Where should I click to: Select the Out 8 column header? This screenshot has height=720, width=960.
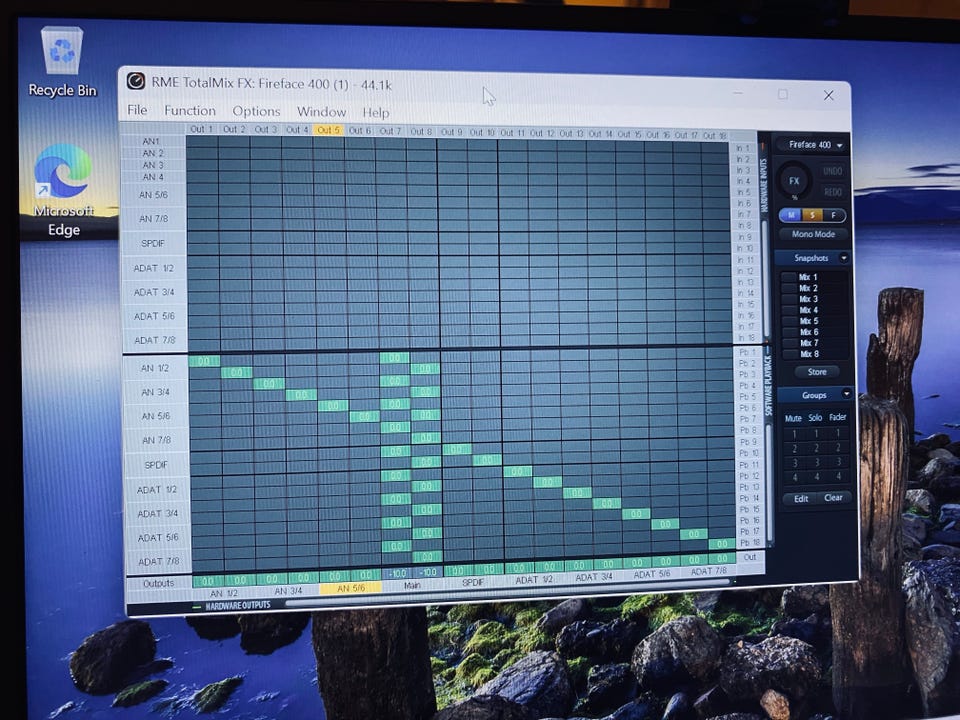421,131
